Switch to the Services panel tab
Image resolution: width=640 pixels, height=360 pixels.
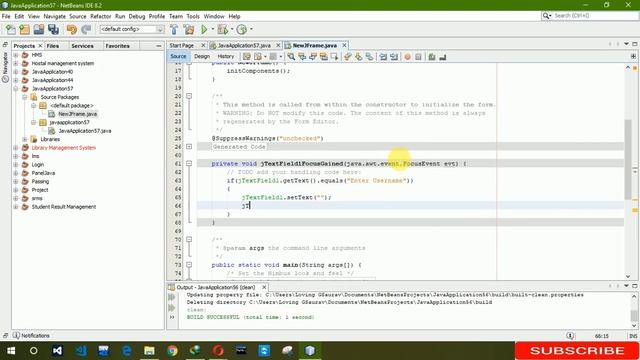coord(82,46)
